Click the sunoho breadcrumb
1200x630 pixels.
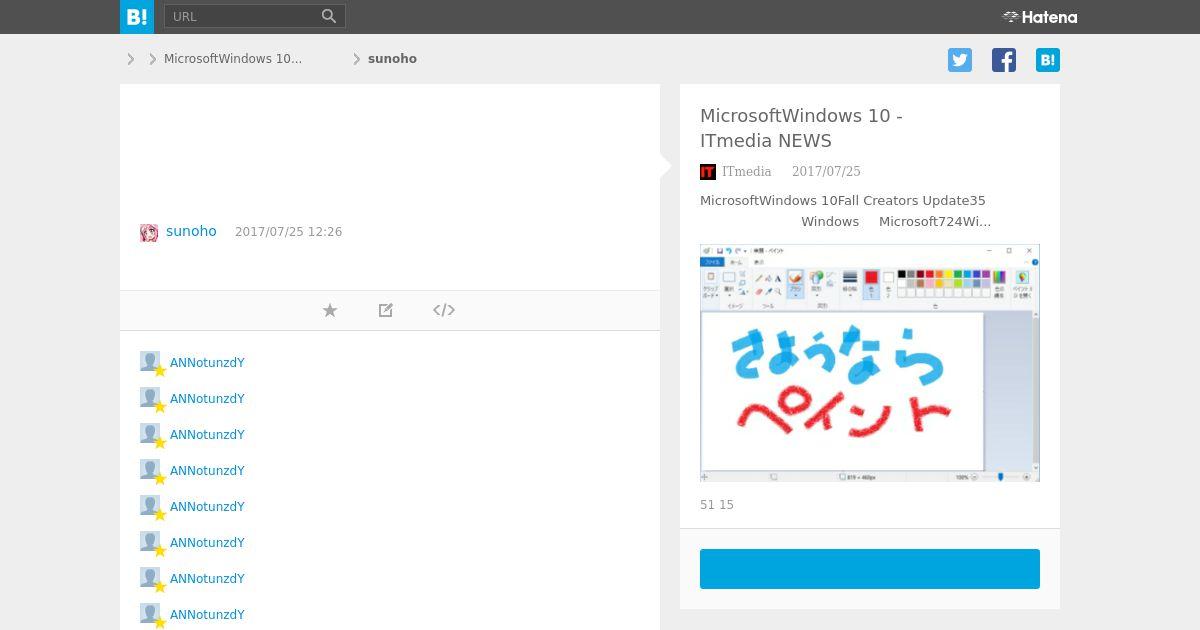(x=392, y=59)
